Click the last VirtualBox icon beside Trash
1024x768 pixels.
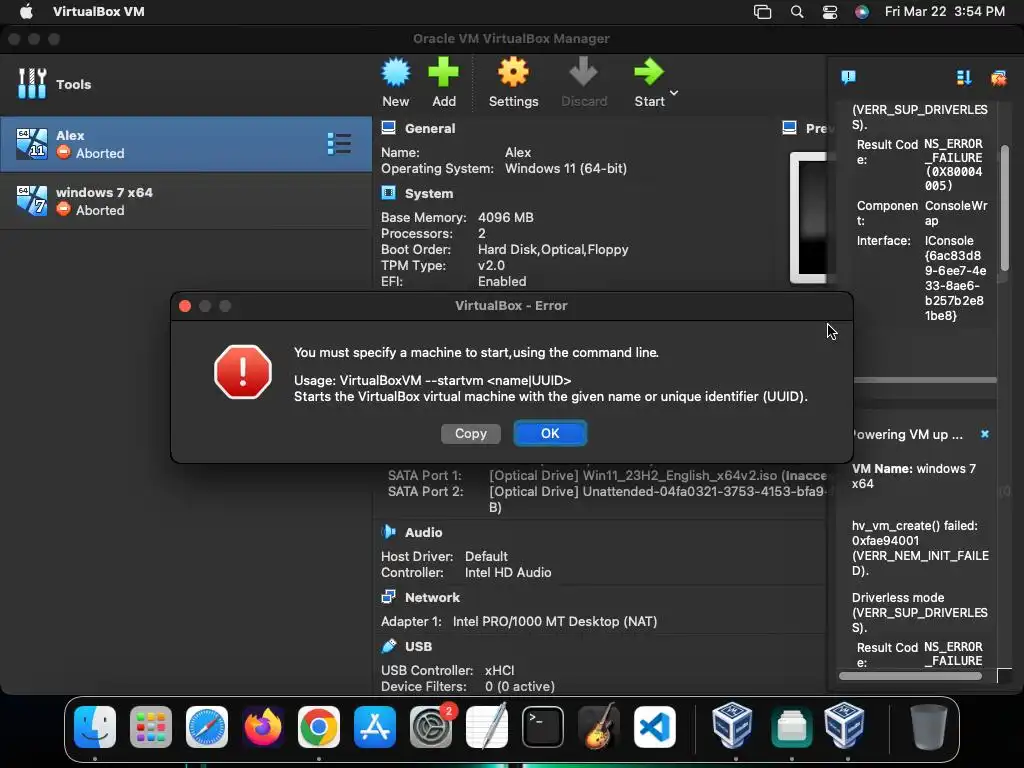844,726
